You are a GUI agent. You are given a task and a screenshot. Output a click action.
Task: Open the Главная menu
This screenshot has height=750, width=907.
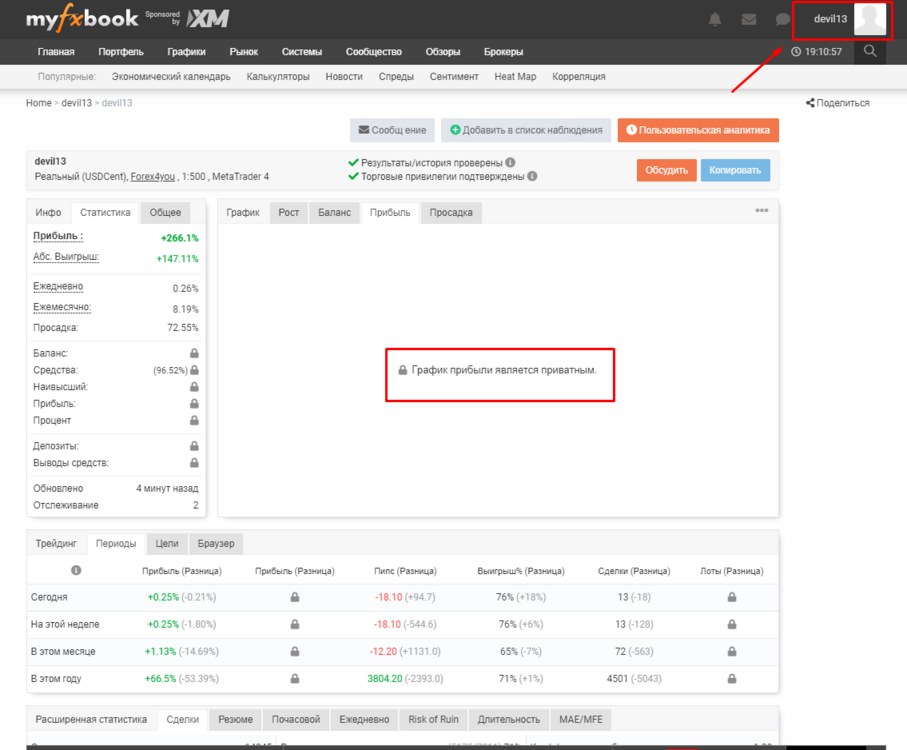[x=56, y=51]
